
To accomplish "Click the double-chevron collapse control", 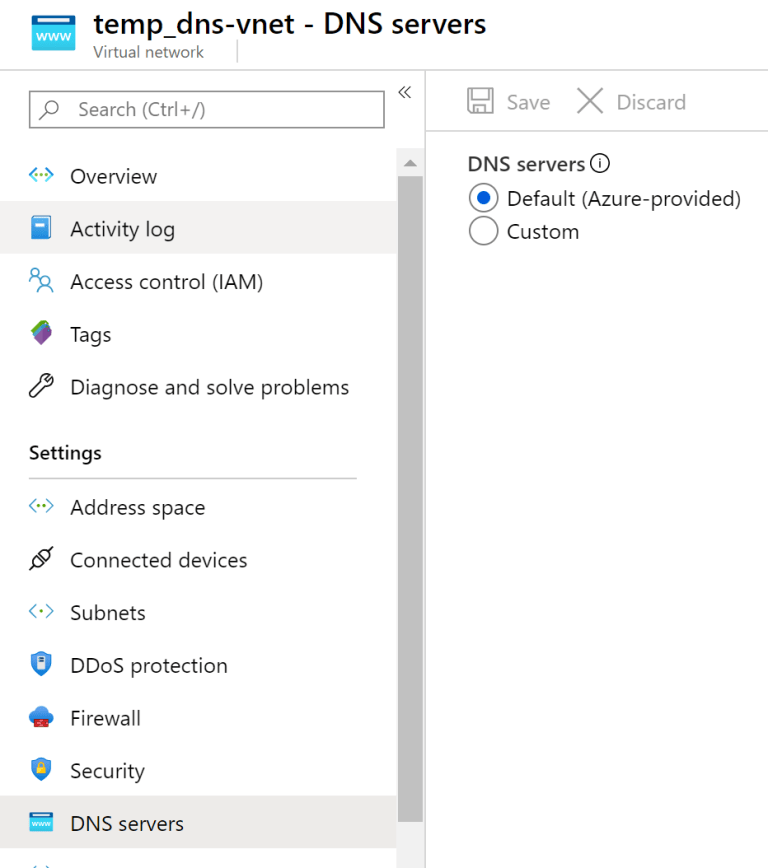I will click(x=405, y=91).
